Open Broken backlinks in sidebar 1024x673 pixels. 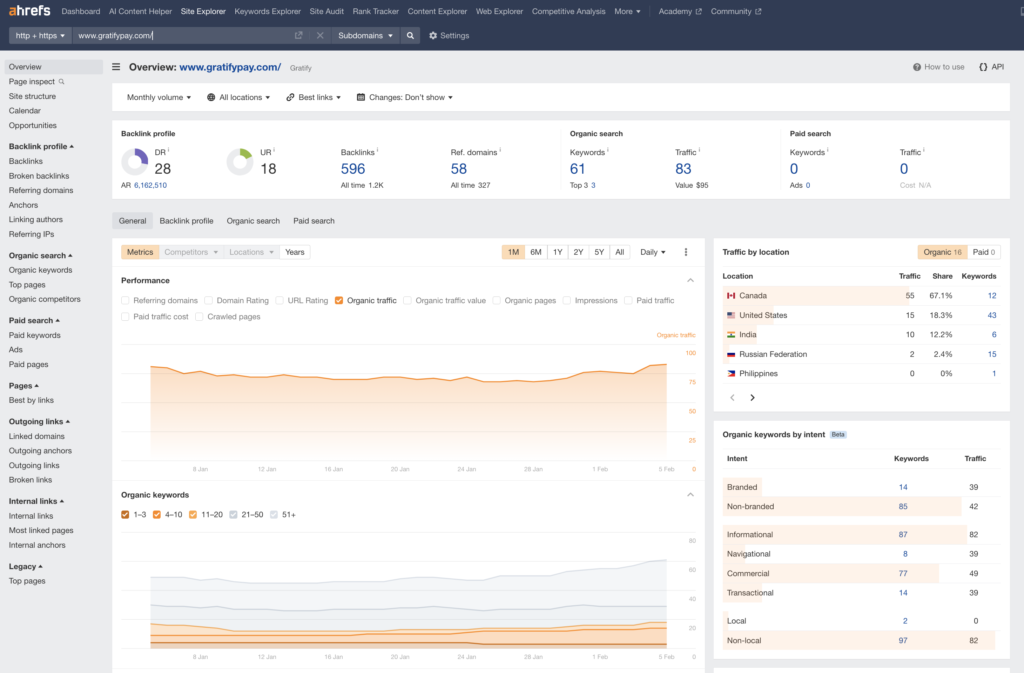click(39, 176)
